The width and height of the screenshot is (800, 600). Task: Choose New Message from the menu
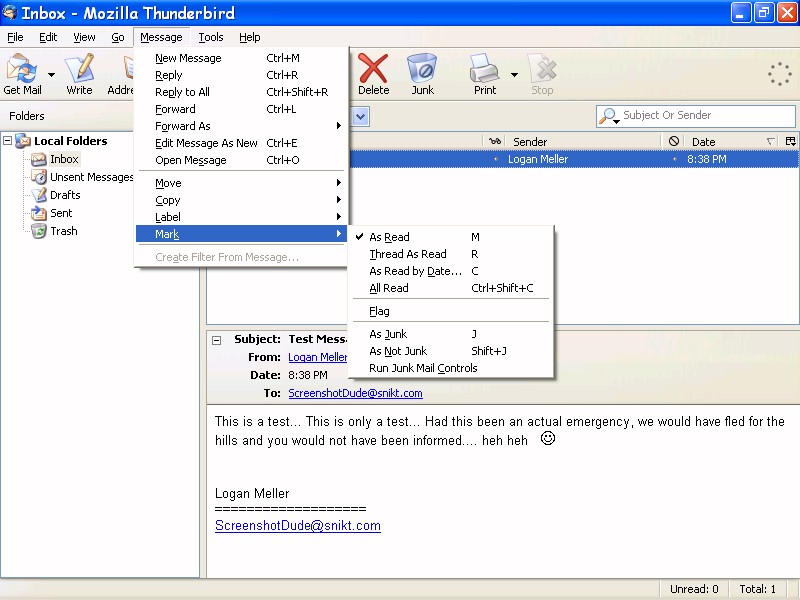tap(242, 58)
